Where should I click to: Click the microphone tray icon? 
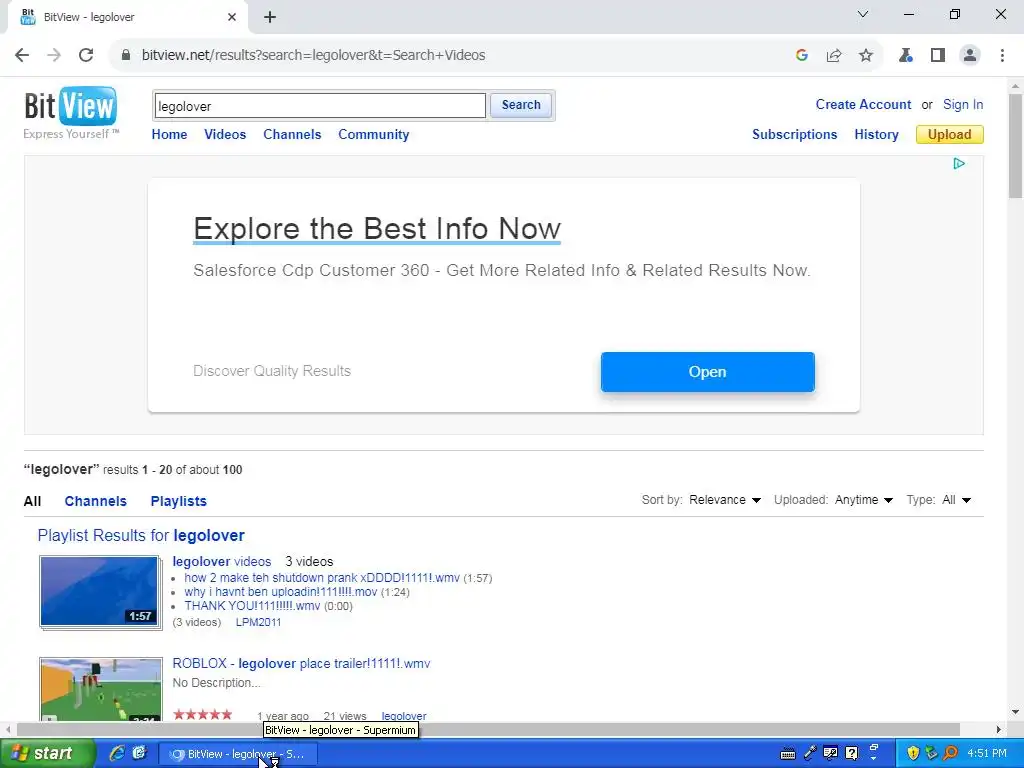coord(810,753)
